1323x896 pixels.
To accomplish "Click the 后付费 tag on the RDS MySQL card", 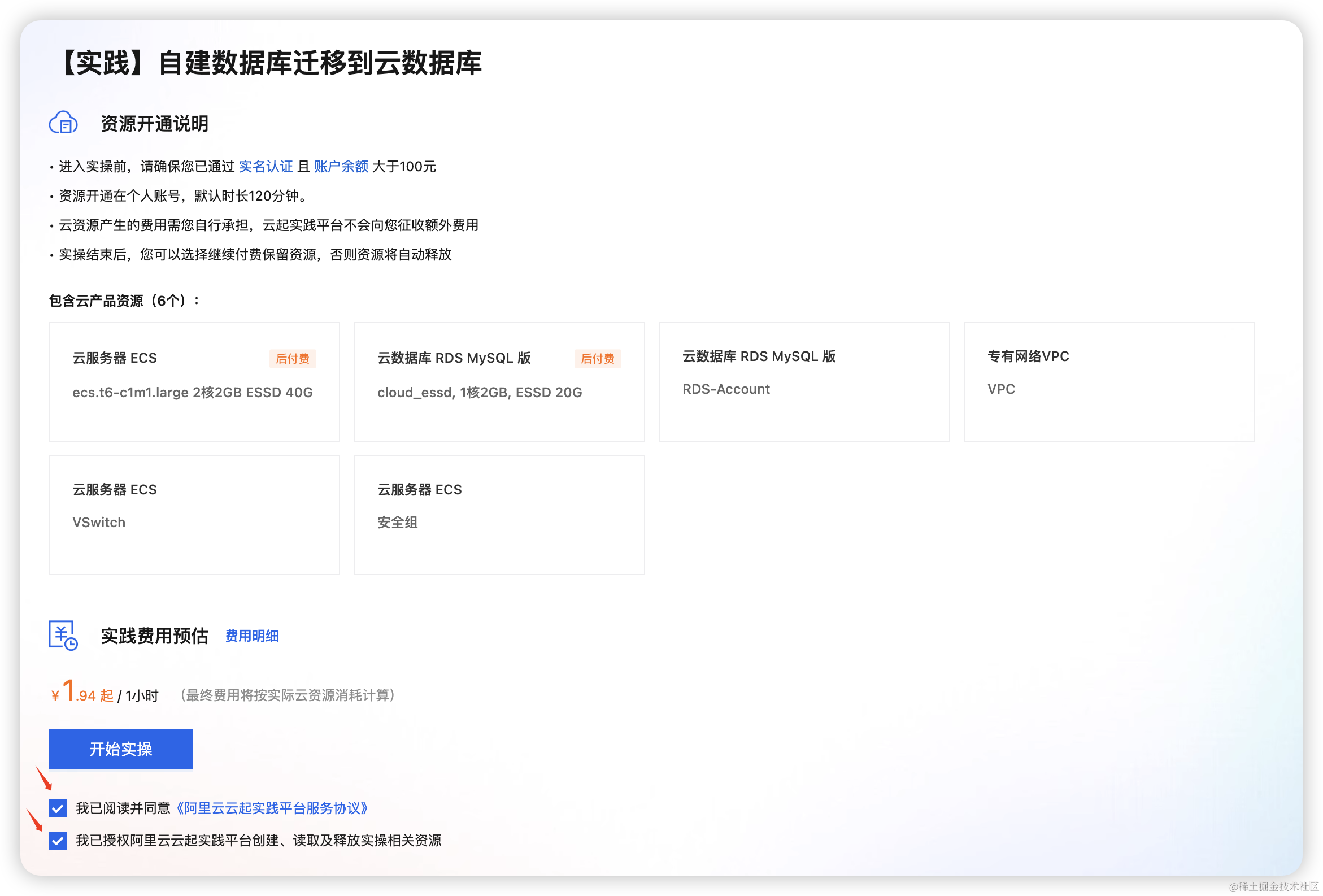I will 598,359.
